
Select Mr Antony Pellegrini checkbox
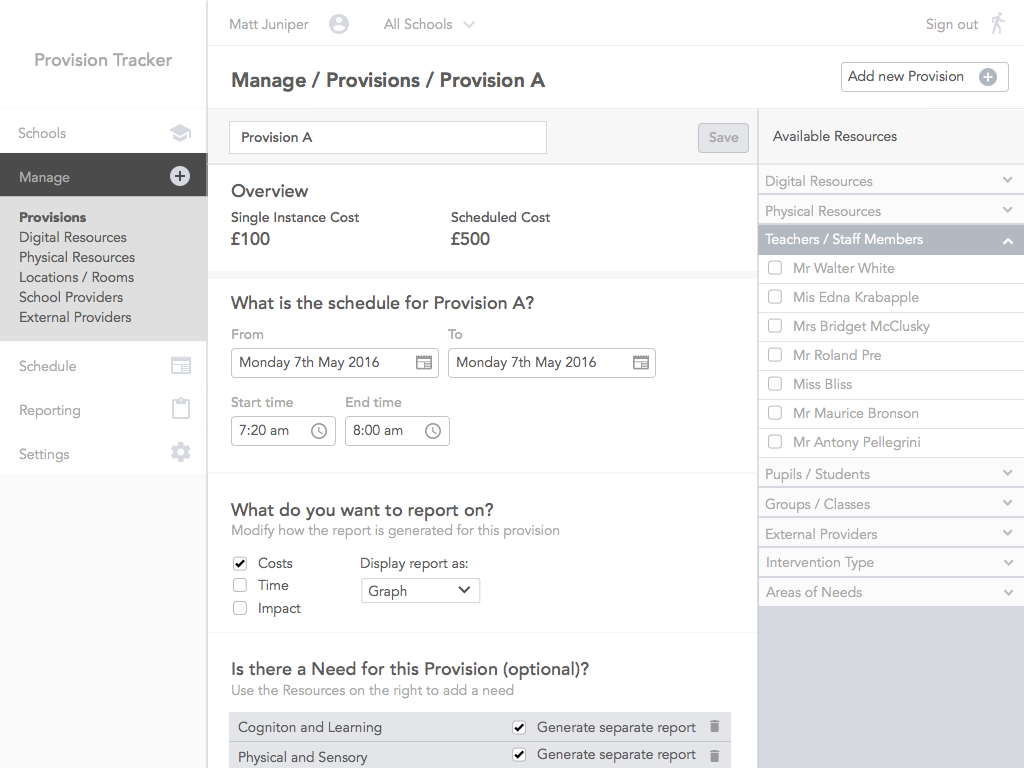775,442
